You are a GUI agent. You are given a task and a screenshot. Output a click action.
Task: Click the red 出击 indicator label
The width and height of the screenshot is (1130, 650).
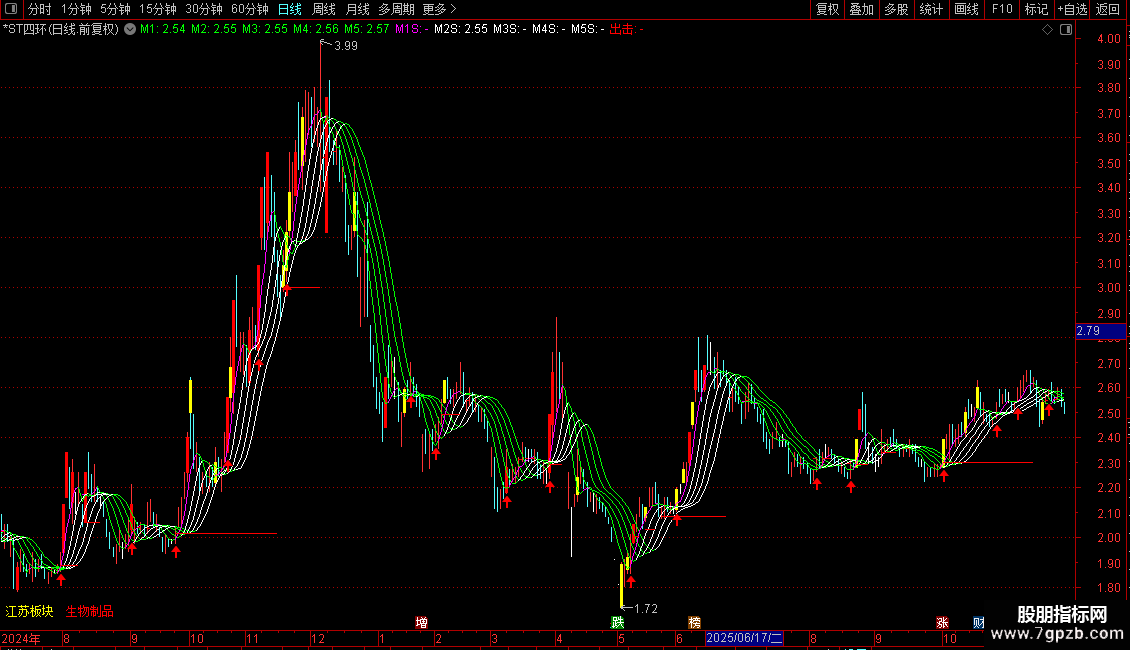(x=626, y=30)
